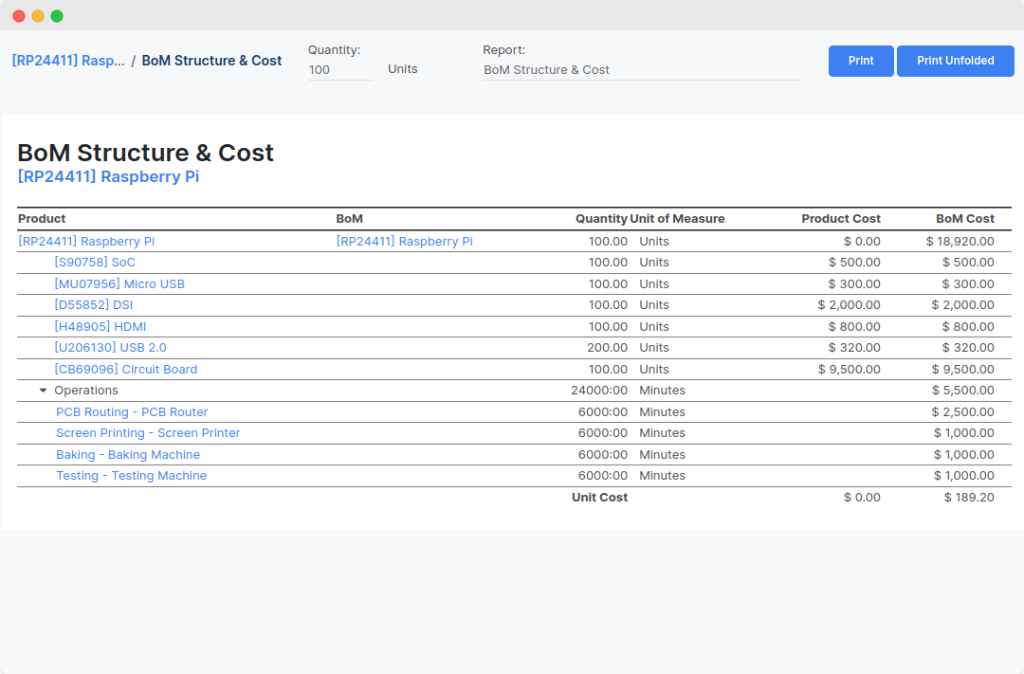Click the Print button
The image size is (1024, 674).
(860, 61)
